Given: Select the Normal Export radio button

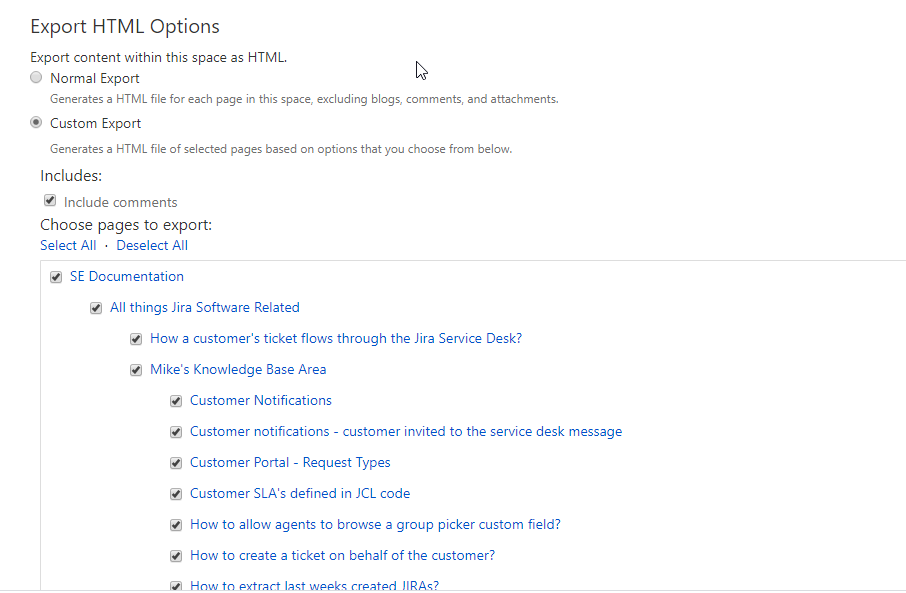Looking at the screenshot, I should (x=37, y=78).
